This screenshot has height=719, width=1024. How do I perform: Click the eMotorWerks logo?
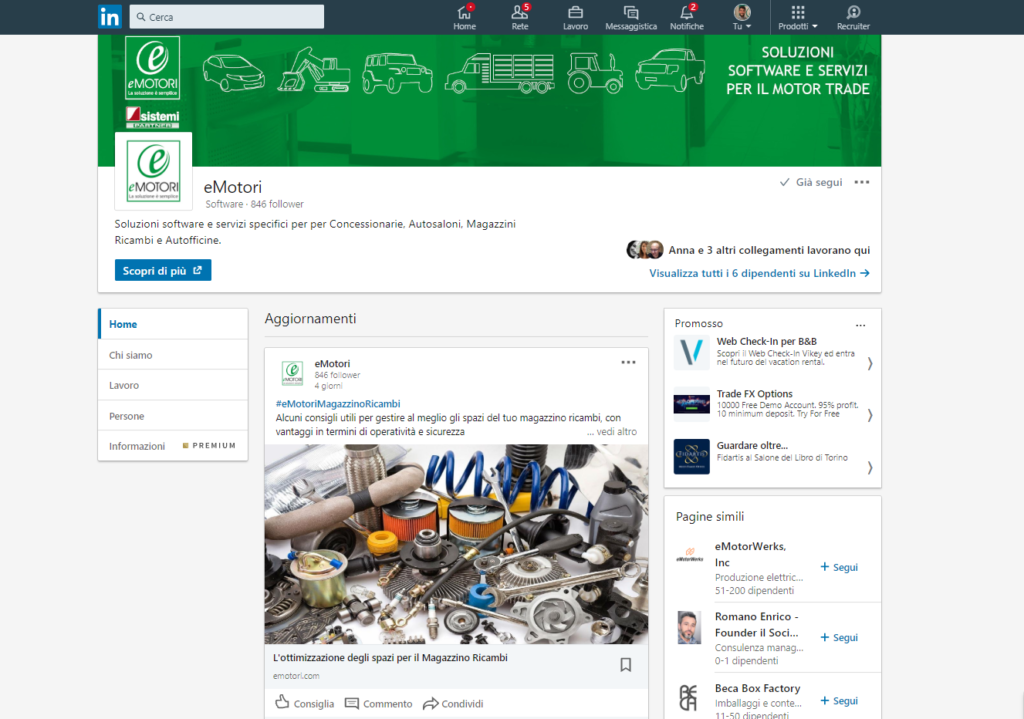[690, 556]
